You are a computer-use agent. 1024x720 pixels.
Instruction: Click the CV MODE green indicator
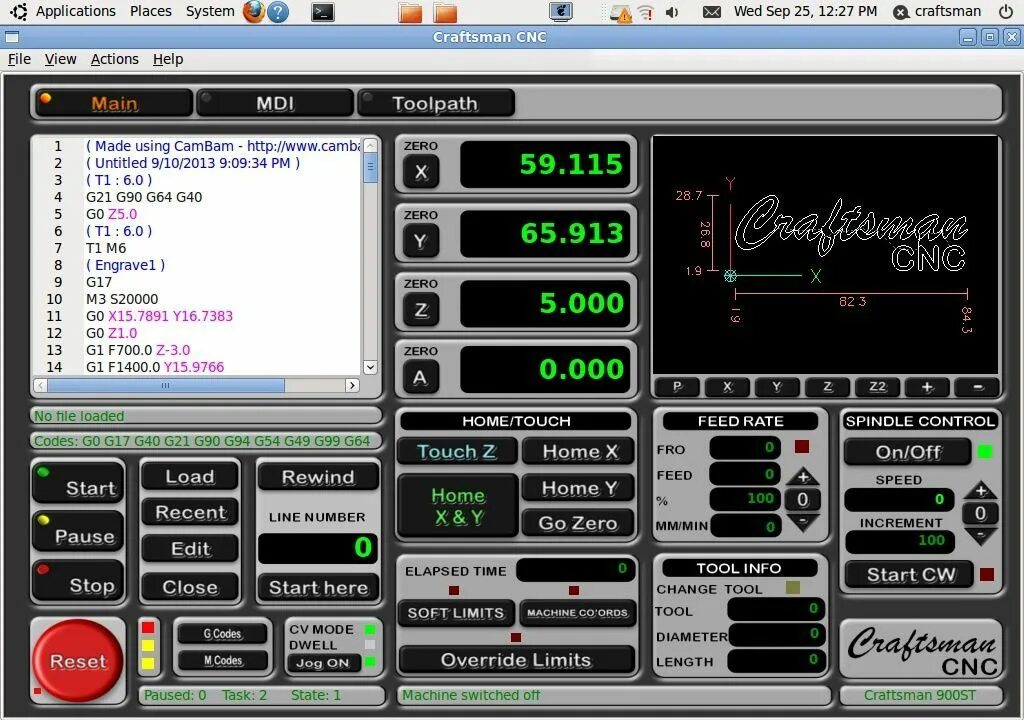pyautogui.click(x=370, y=629)
